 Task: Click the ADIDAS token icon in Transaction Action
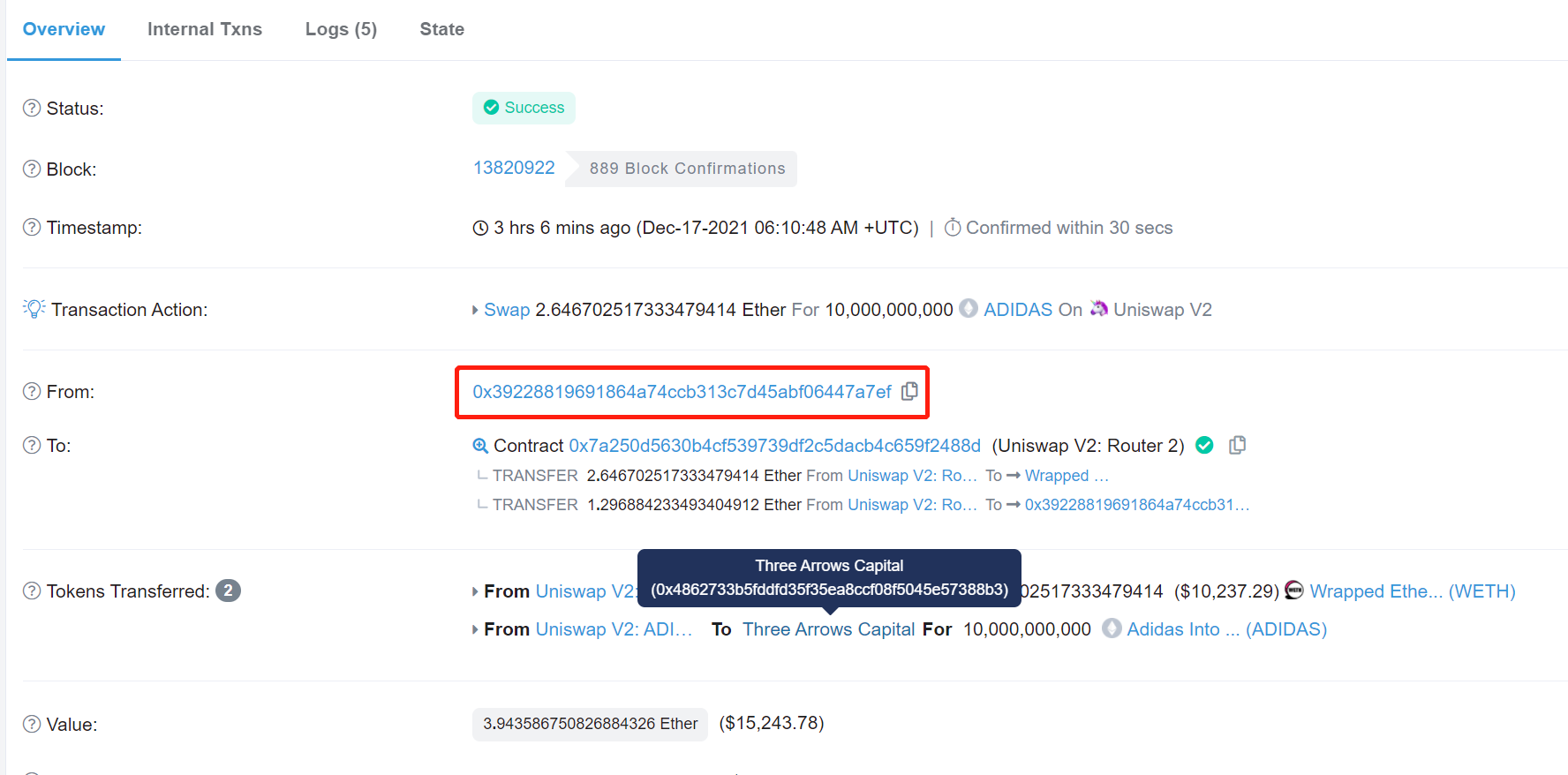point(969,309)
